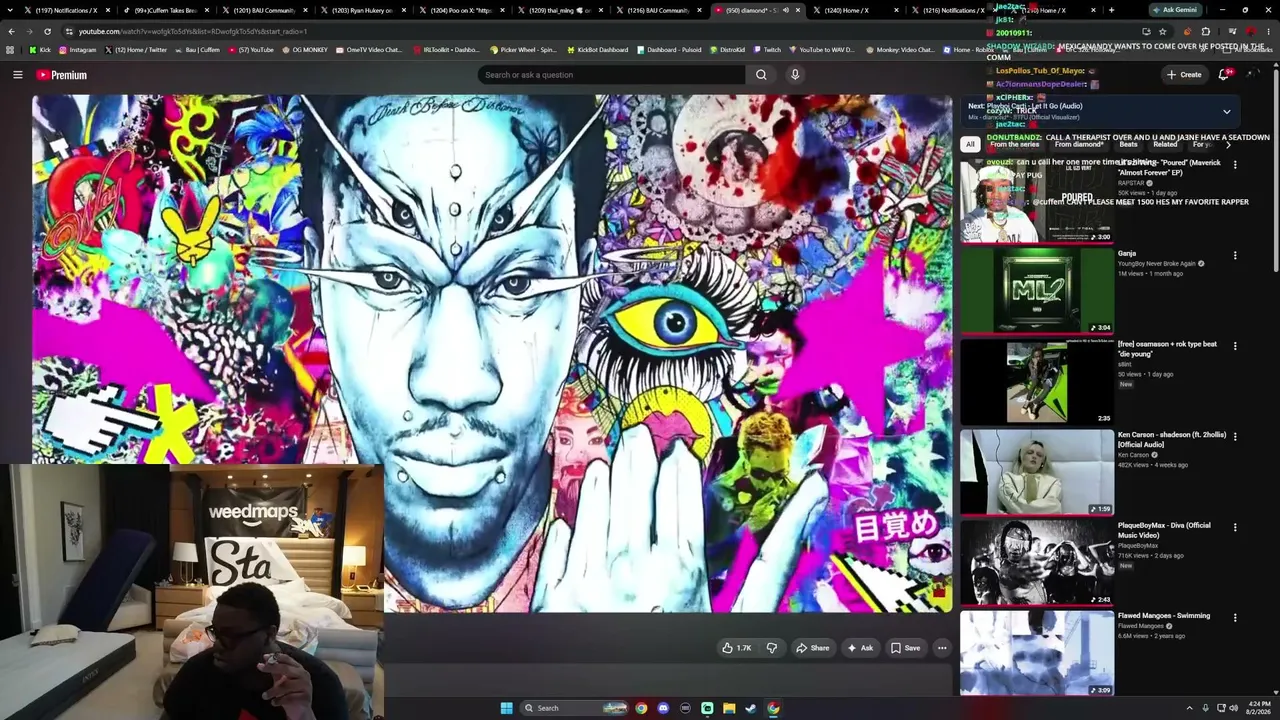
Task: Open the Ganja video thumbnail
Action: (x=1037, y=290)
